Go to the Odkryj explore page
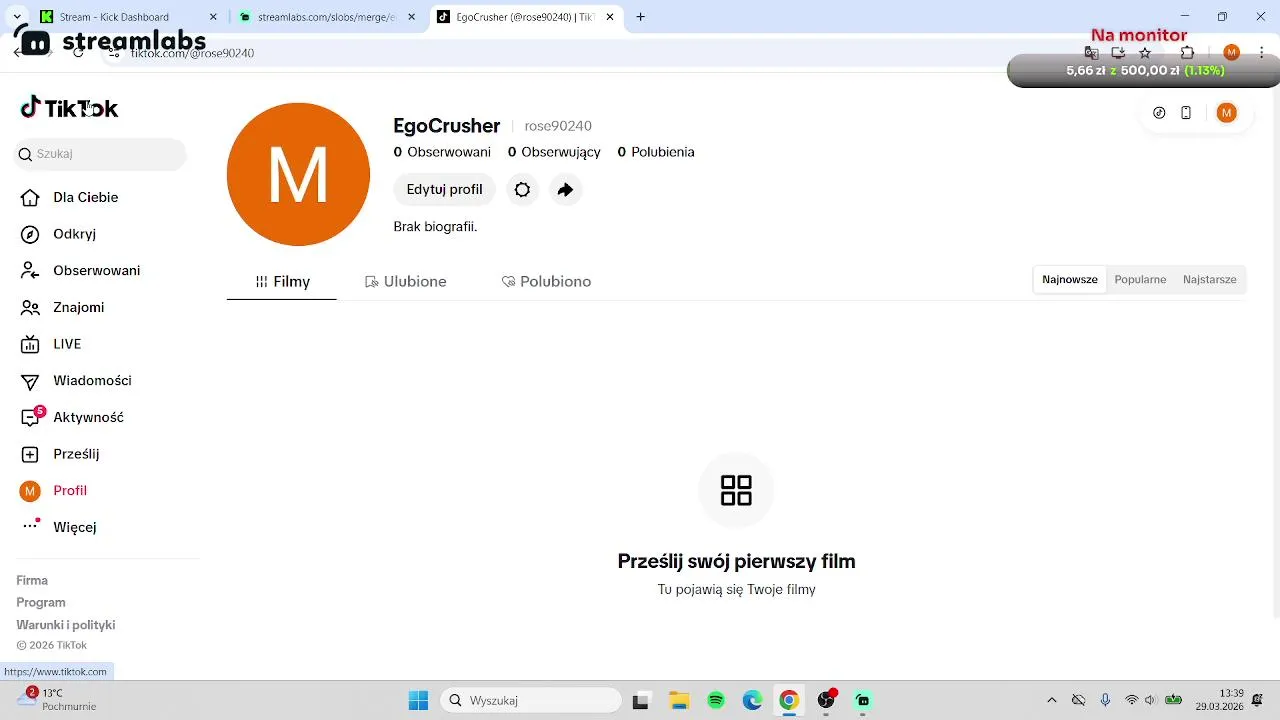The height and width of the screenshot is (720, 1280). click(x=59, y=234)
